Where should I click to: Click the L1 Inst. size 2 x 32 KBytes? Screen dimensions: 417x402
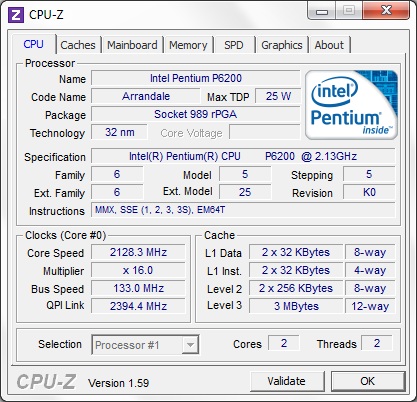tap(296, 270)
